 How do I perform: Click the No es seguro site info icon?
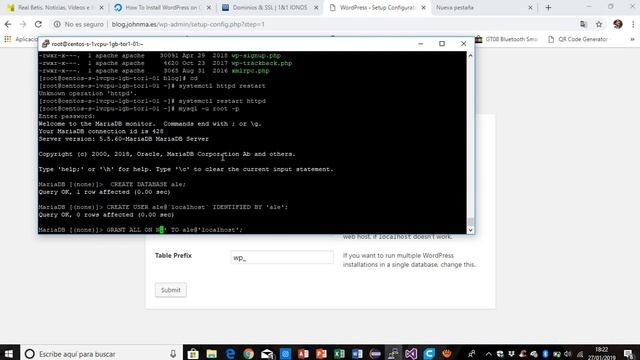coord(57,24)
